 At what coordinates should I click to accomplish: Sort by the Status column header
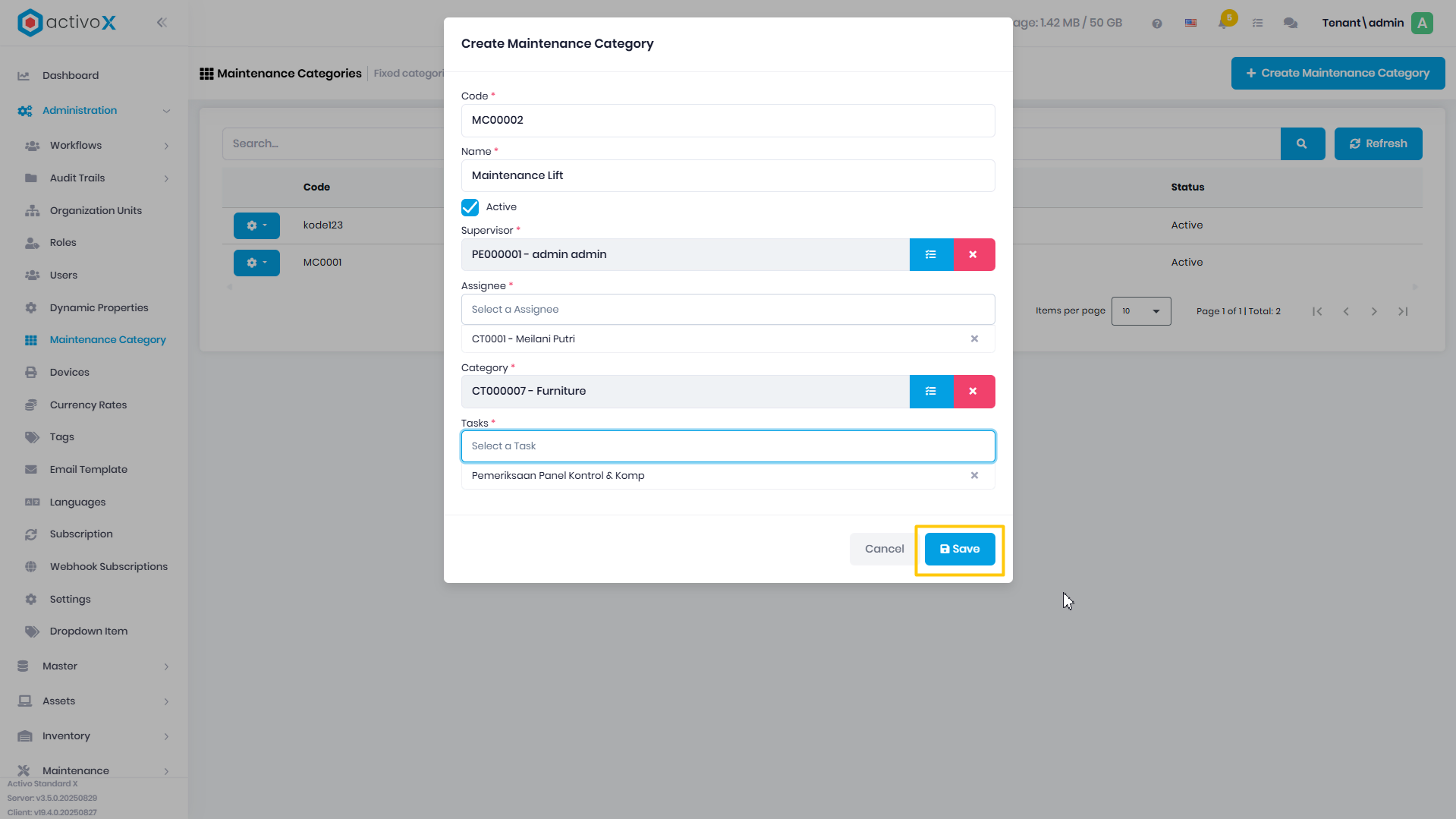tap(1187, 187)
